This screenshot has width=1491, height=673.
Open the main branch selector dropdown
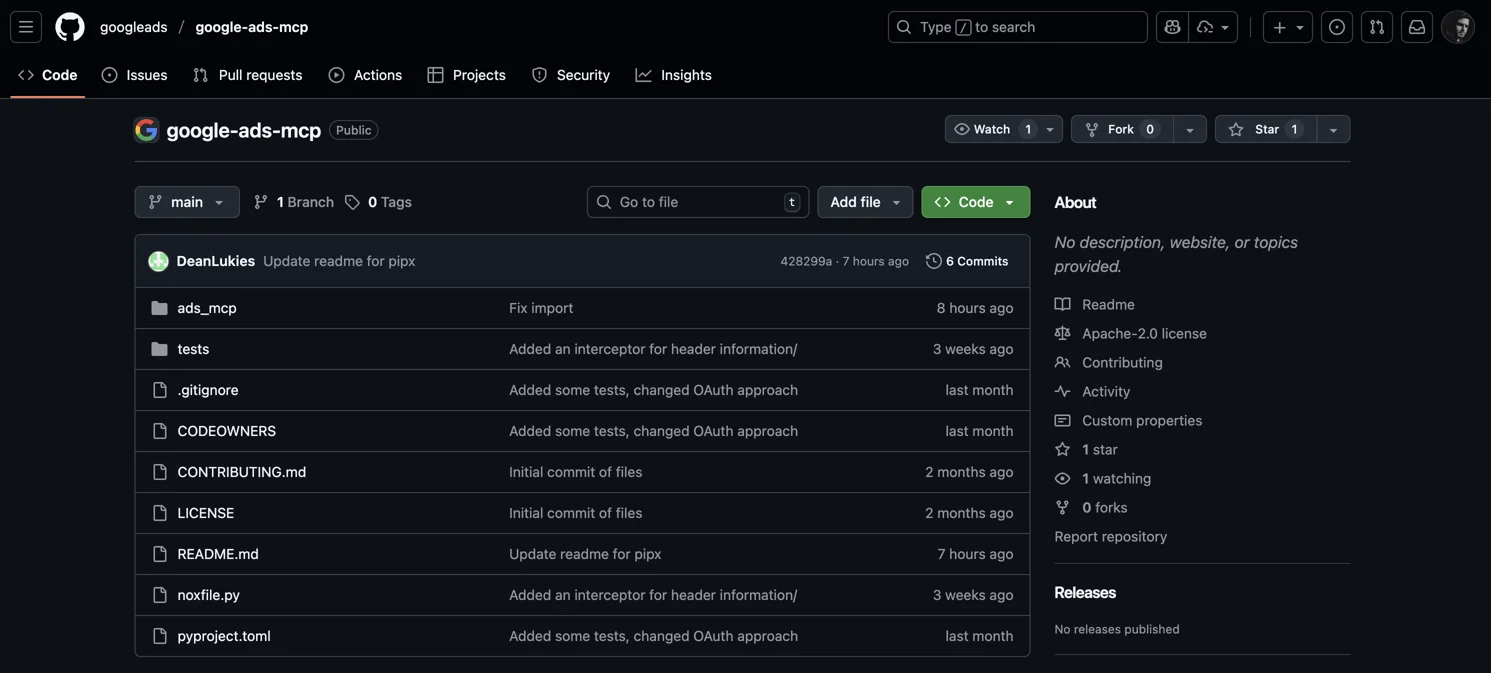(187, 202)
